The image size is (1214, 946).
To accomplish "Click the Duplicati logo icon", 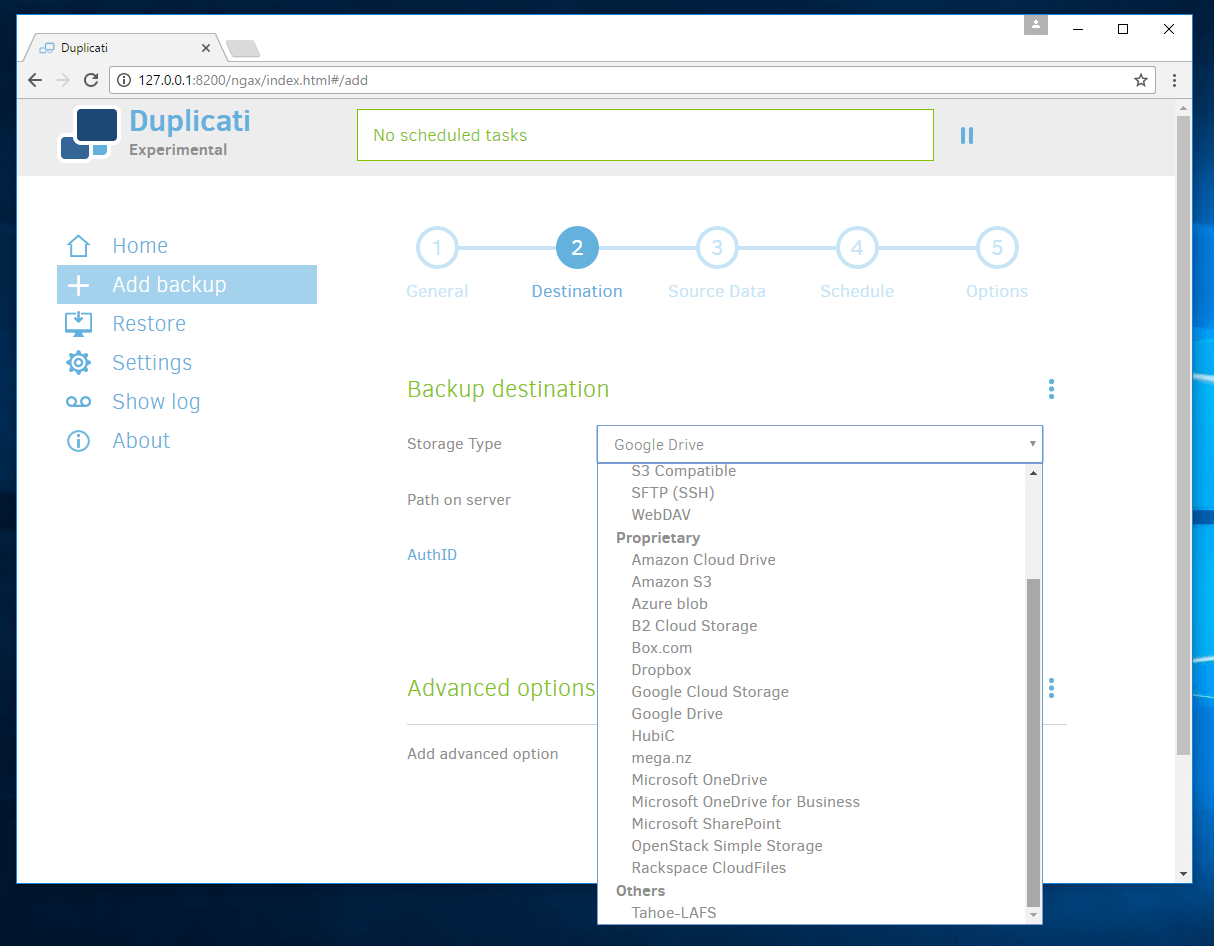I will point(88,135).
